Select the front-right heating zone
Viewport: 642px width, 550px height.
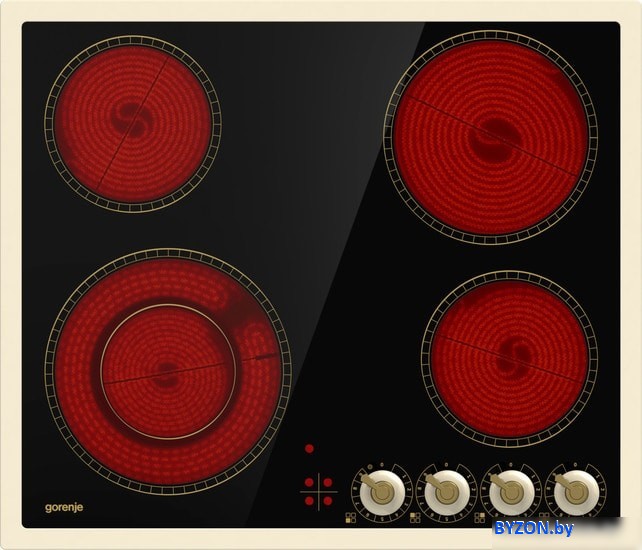tap(509, 359)
